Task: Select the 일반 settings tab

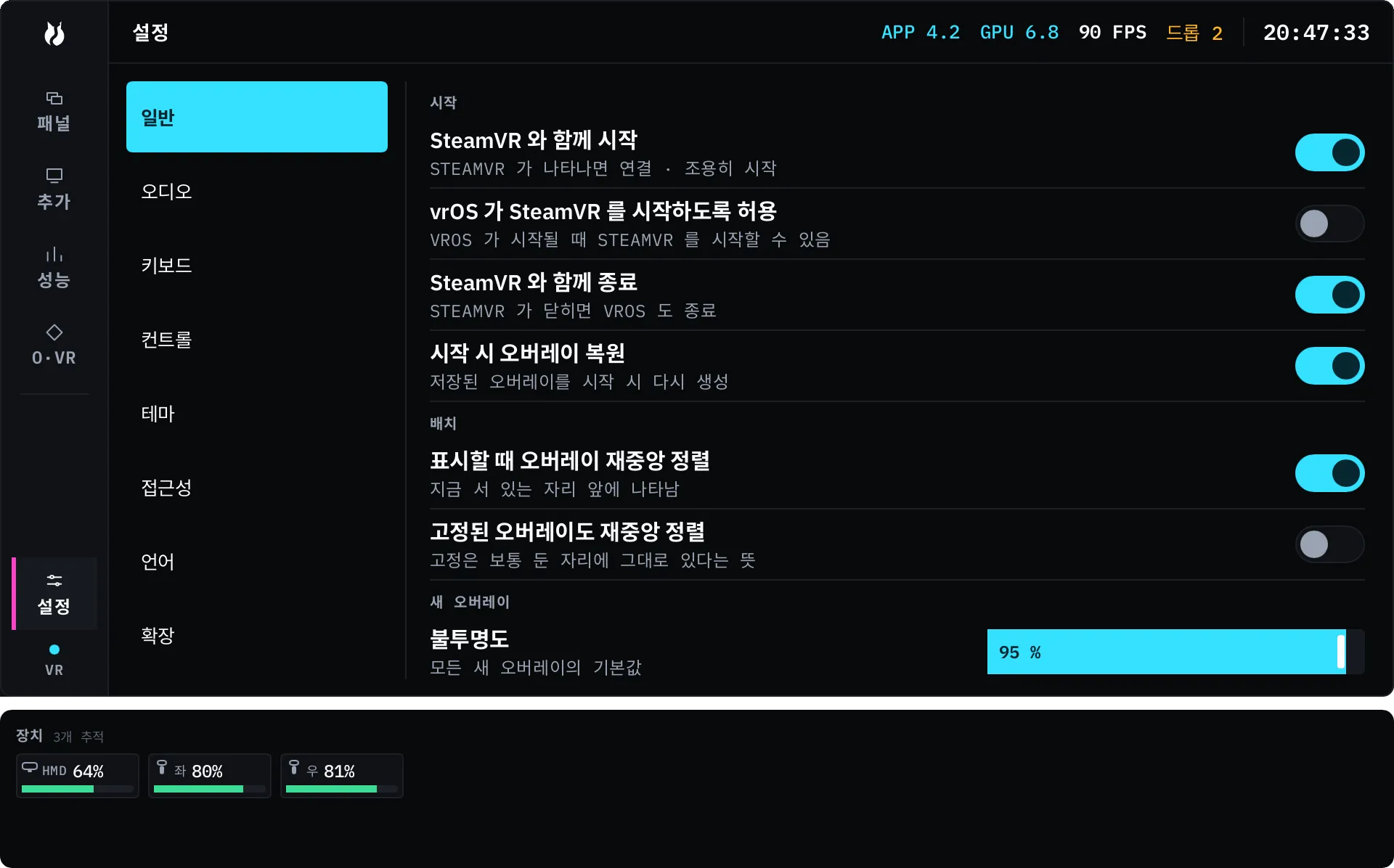Action: coord(257,117)
